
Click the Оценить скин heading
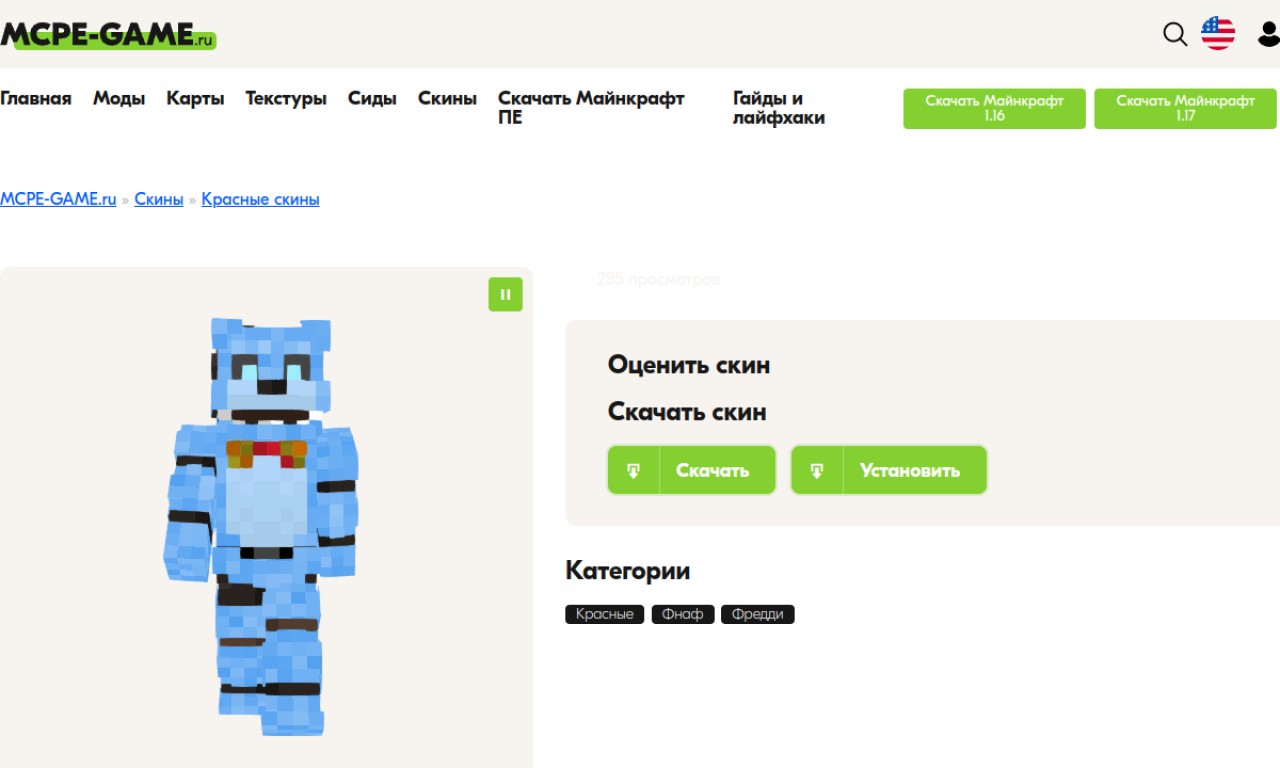(x=689, y=365)
